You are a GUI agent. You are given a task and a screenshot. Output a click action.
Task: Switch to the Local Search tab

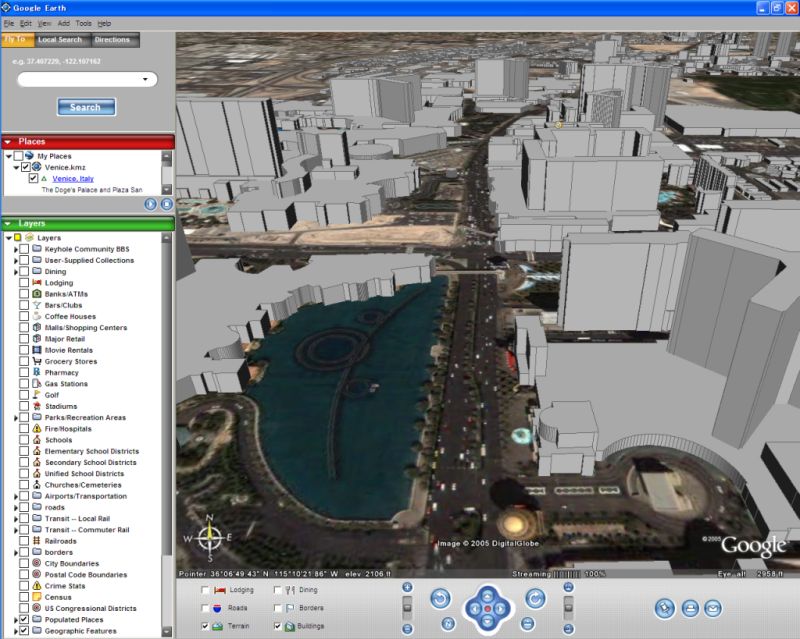click(x=60, y=40)
